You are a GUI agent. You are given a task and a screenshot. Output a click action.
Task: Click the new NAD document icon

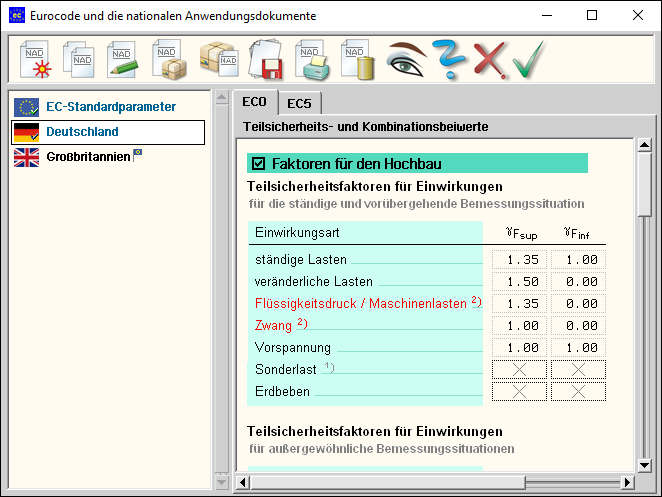[37, 59]
